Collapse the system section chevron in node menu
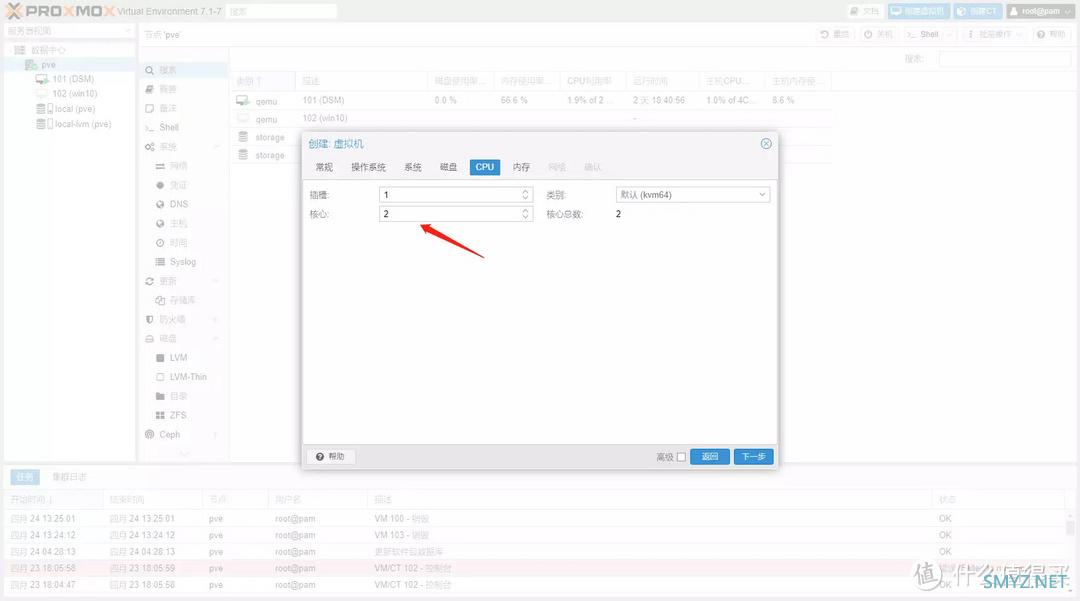 click(x=216, y=147)
